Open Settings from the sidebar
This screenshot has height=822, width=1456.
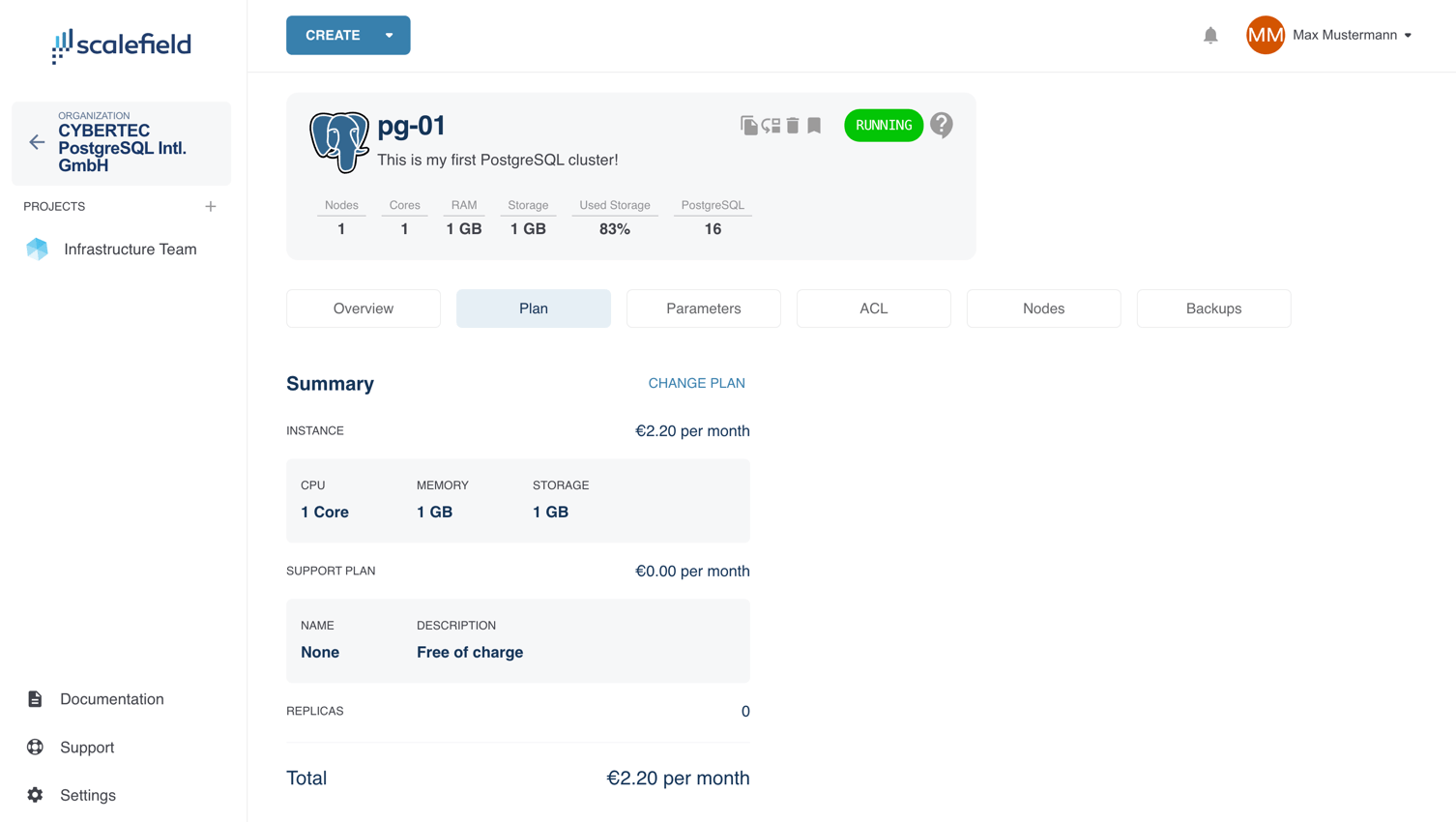click(x=87, y=795)
